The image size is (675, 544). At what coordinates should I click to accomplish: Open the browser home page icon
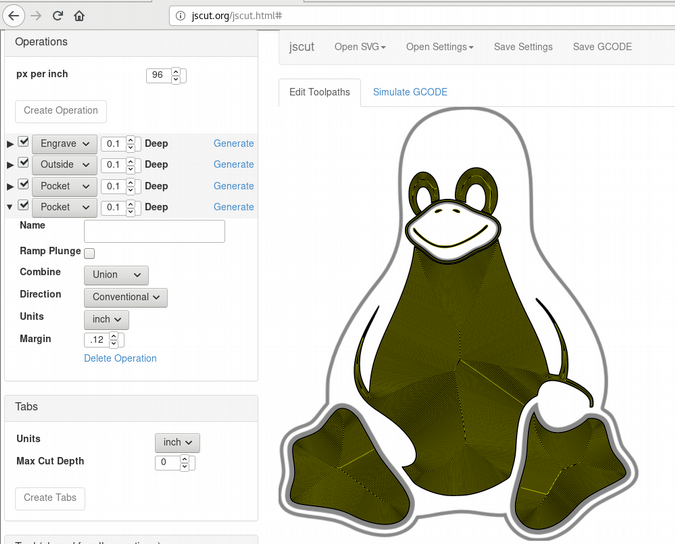click(79, 16)
